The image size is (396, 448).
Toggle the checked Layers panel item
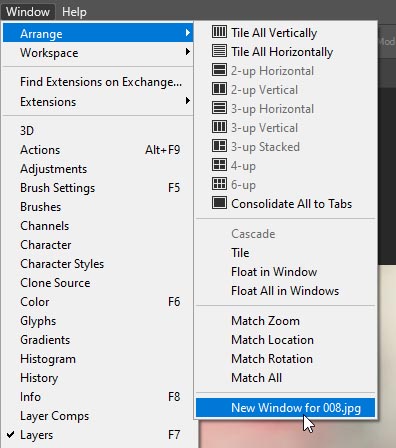point(98,435)
